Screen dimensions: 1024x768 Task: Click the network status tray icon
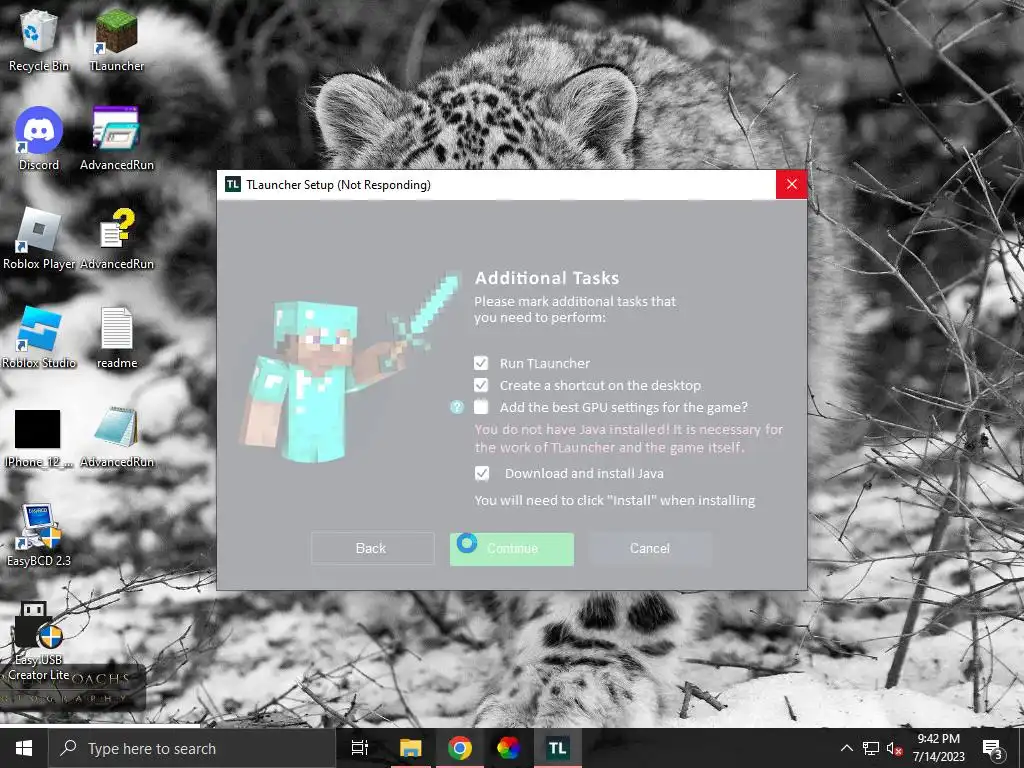(871, 748)
